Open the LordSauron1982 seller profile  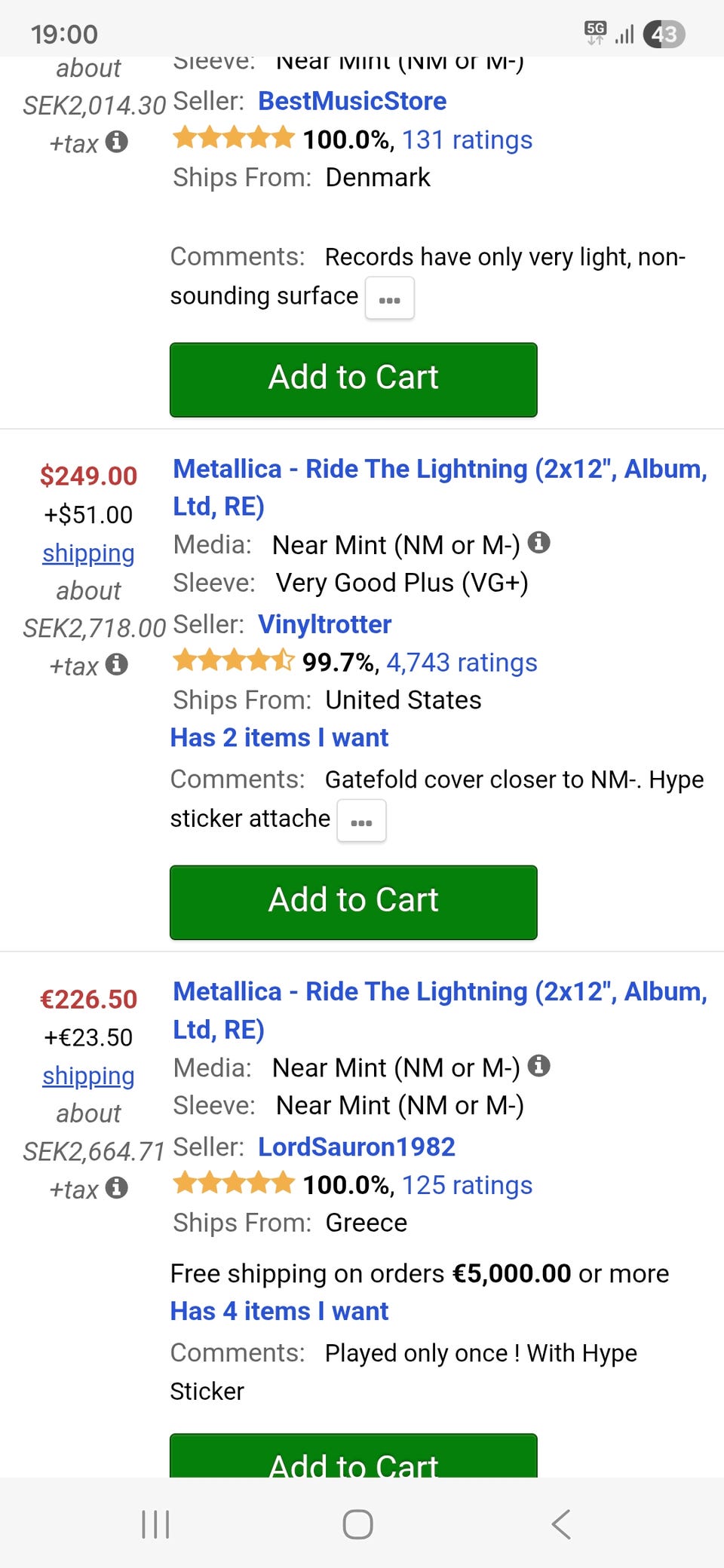coord(356,1147)
